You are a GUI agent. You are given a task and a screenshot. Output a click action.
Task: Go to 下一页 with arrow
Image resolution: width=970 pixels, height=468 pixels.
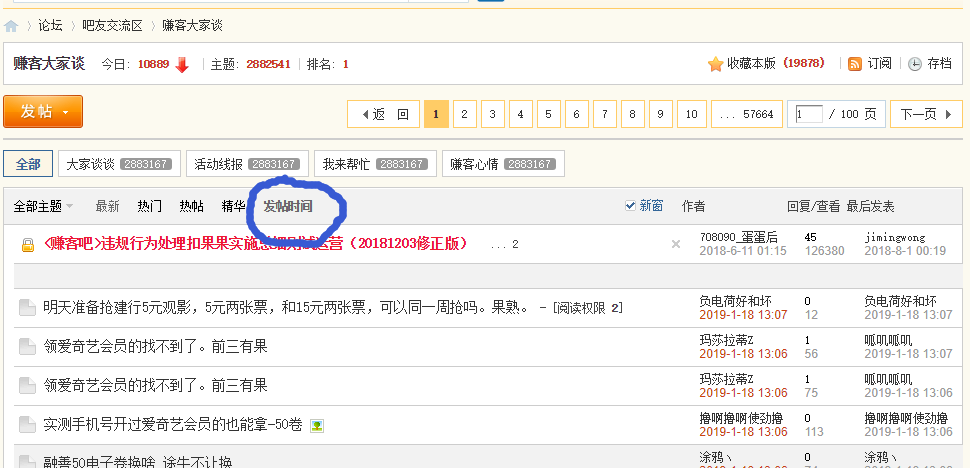pos(926,114)
